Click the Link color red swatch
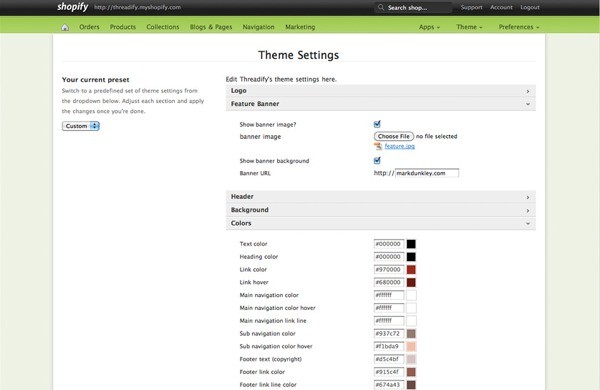600x390 pixels. click(411, 270)
